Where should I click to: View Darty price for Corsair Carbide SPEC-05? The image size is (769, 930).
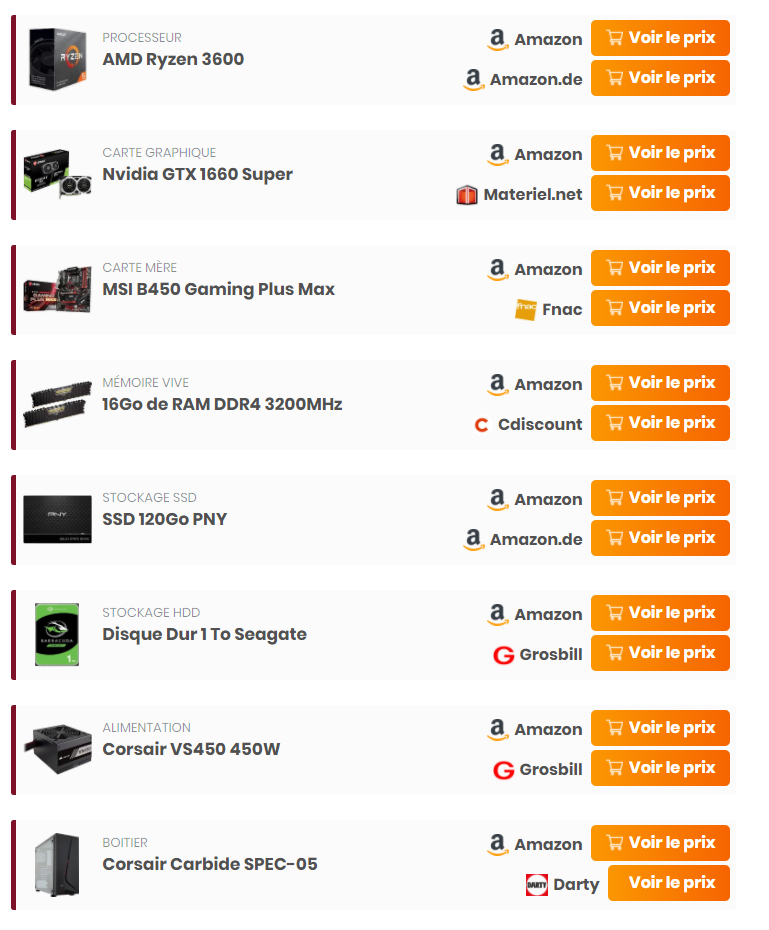click(669, 883)
